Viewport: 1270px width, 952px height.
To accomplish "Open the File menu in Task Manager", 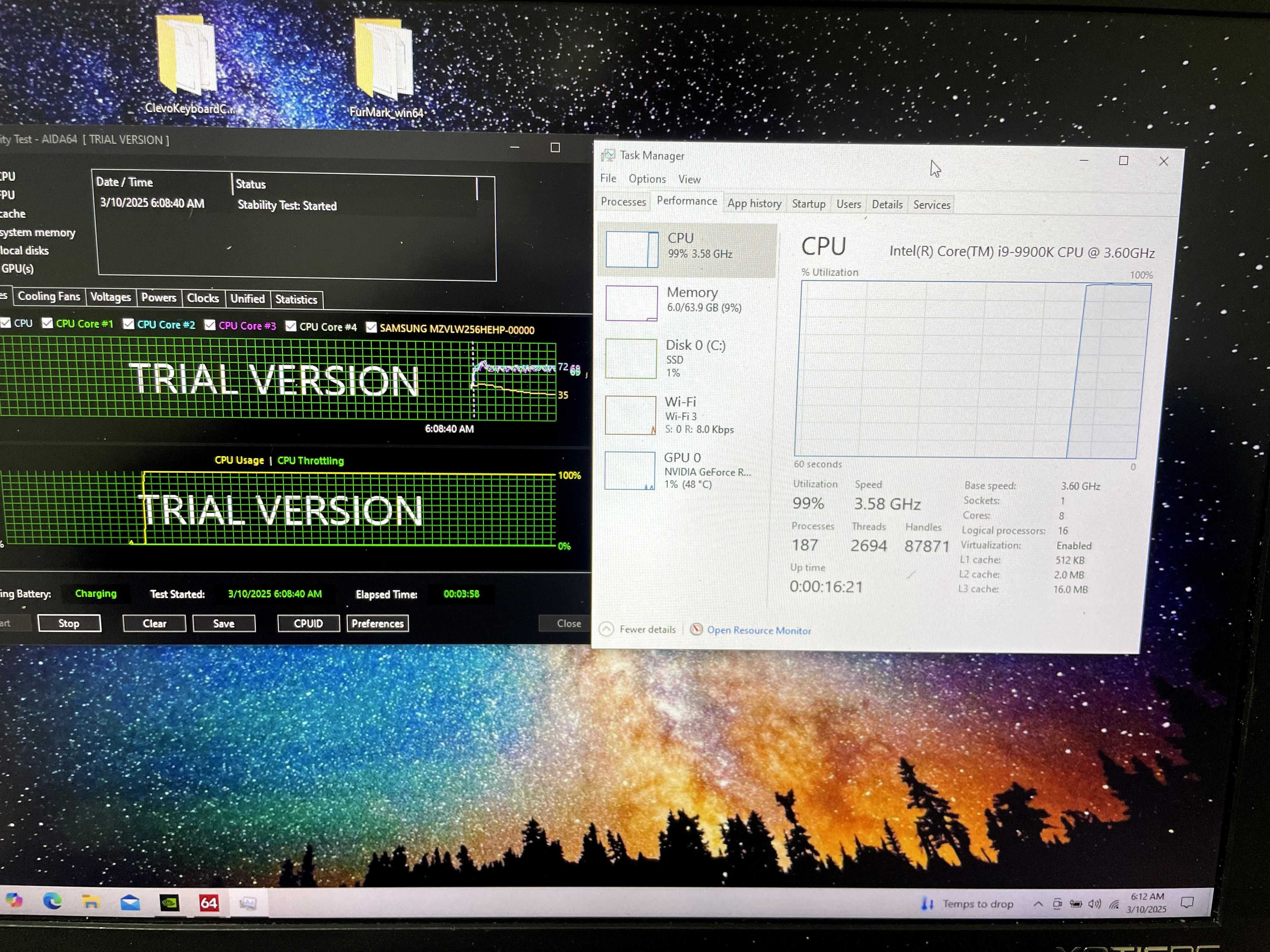I will point(608,178).
